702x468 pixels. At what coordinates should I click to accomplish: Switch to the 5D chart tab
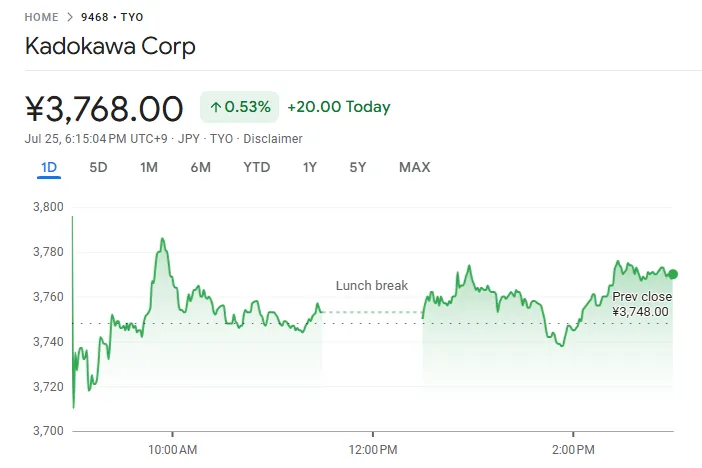pos(98,167)
